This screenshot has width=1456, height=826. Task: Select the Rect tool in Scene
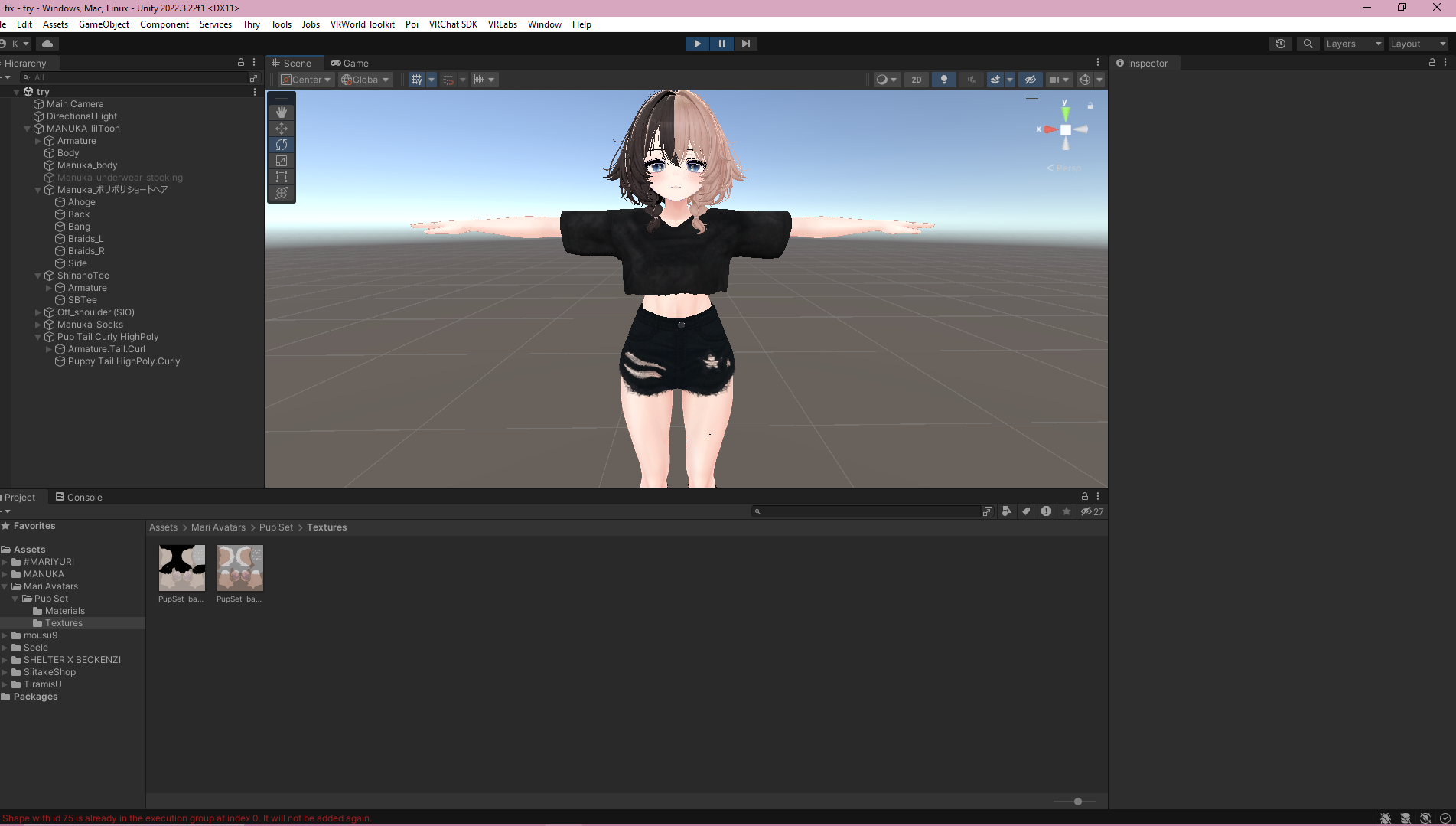[x=282, y=177]
